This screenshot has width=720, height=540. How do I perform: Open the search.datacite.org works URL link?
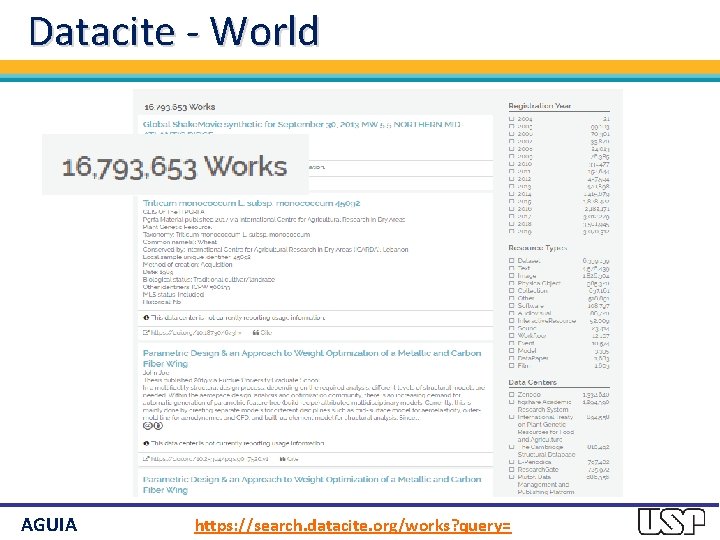click(x=353, y=525)
